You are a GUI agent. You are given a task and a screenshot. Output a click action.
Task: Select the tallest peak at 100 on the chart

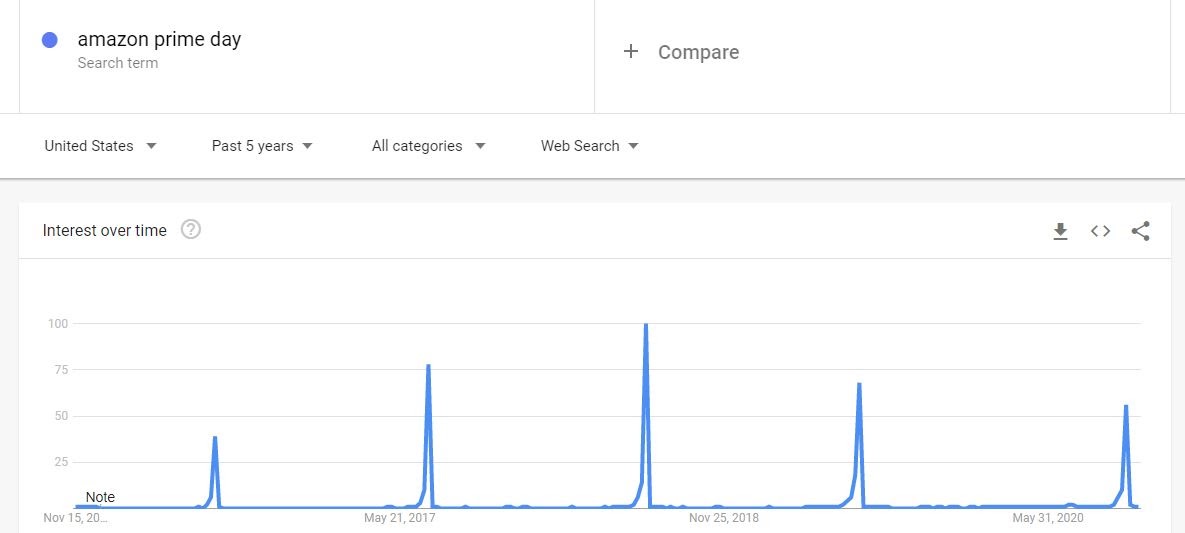(x=645, y=325)
